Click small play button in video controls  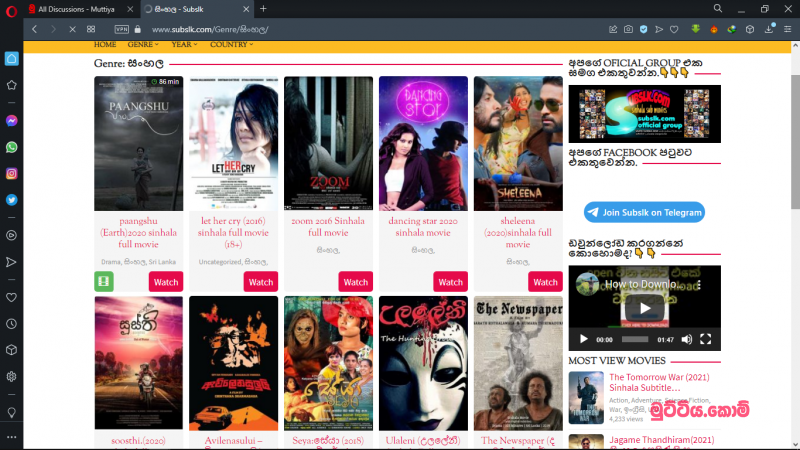[584, 339]
